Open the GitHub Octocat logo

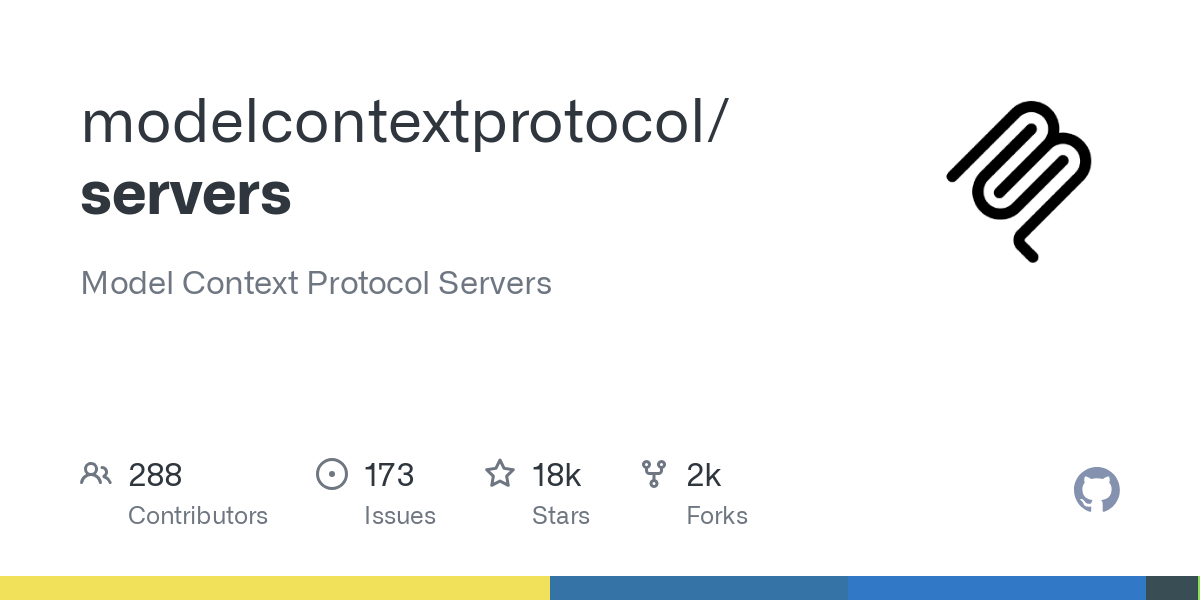[x=1096, y=491]
